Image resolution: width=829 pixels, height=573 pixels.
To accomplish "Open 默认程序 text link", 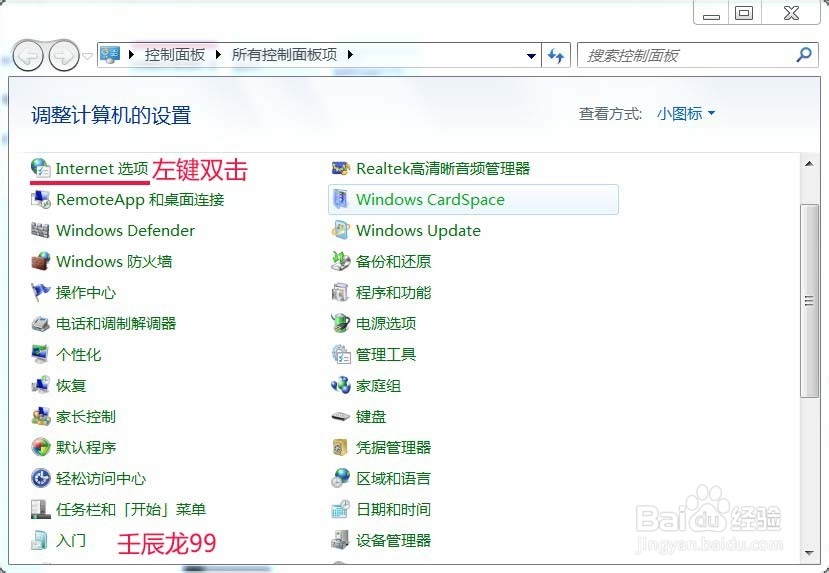I will coord(86,448).
